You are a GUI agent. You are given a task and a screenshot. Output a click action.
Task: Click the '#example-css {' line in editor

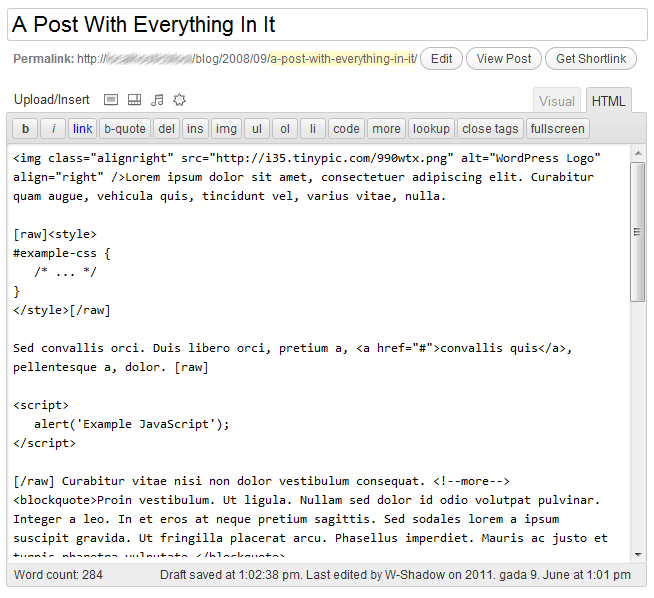pos(62,253)
